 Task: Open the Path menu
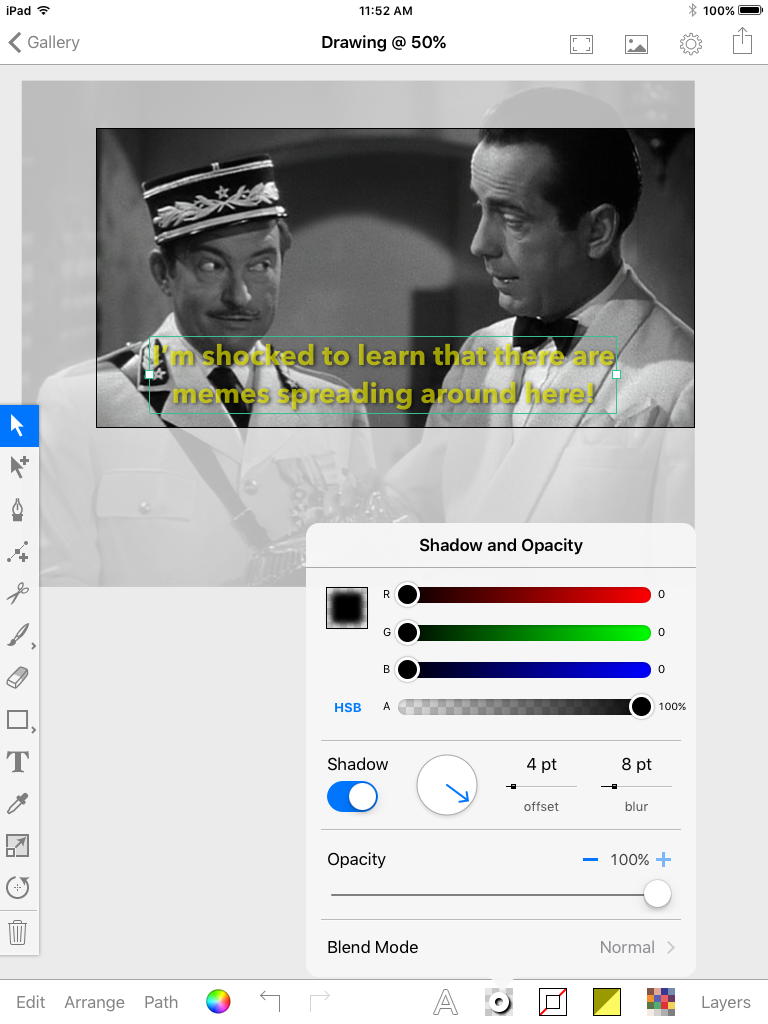(x=161, y=1002)
